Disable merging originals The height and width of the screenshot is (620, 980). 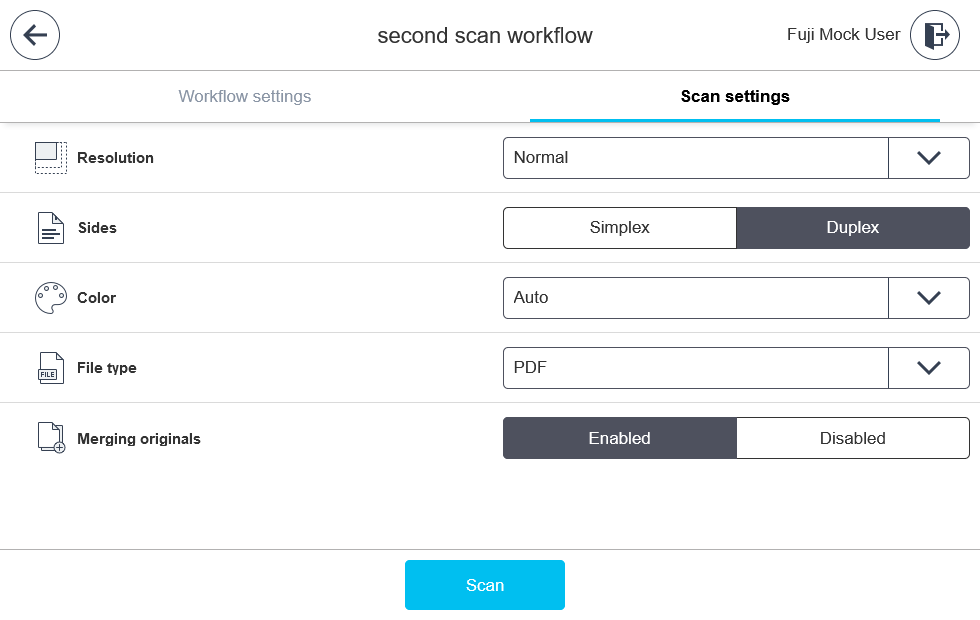(852, 437)
